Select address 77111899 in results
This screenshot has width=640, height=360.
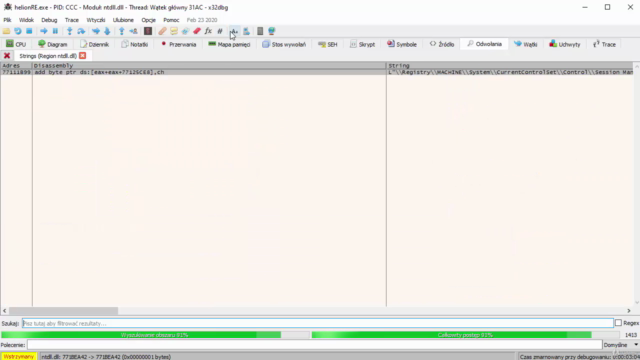point(16,72)
